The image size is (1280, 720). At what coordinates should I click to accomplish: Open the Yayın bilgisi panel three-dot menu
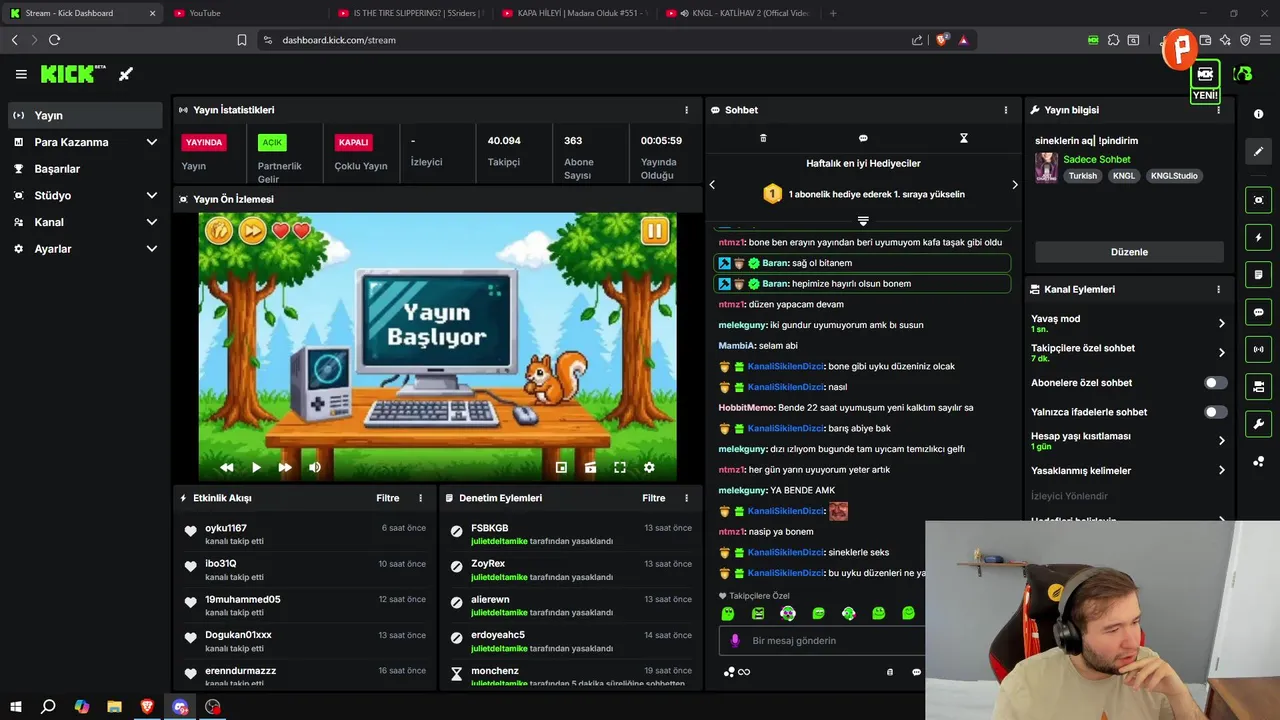click(1218, 110)
